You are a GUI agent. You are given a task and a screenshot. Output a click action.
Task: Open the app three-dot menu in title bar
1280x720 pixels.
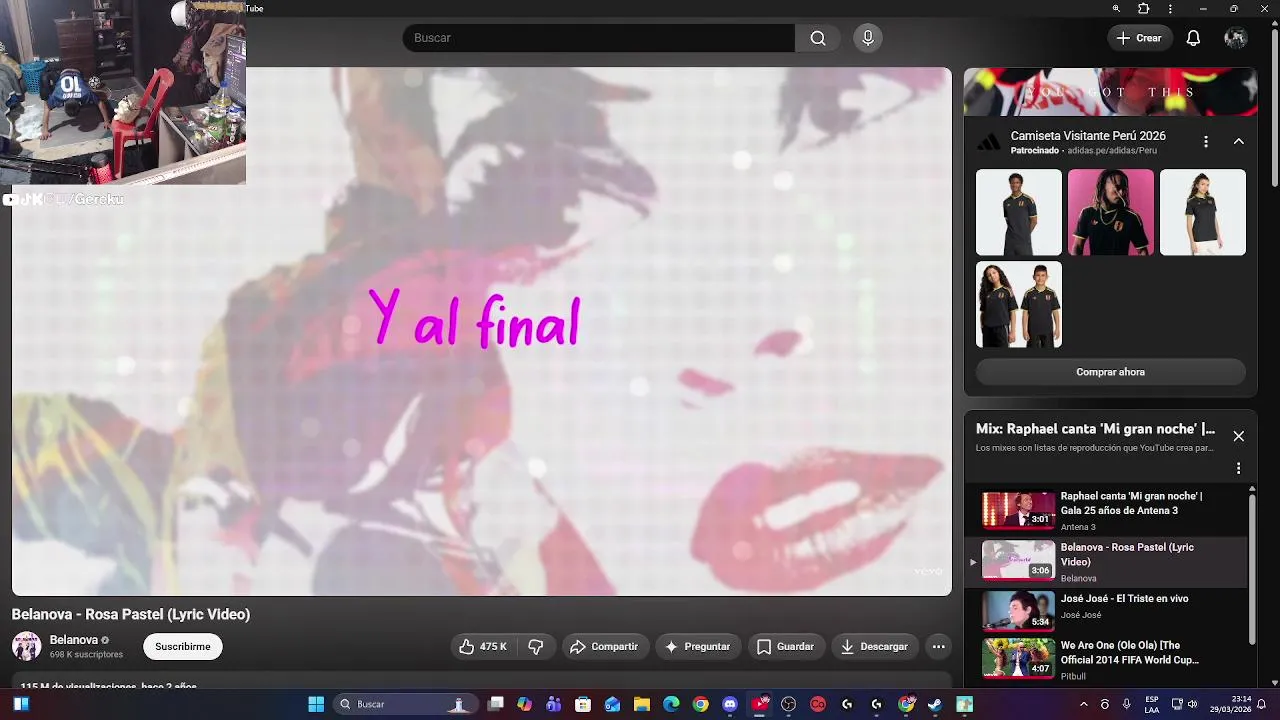(1170, 9)
